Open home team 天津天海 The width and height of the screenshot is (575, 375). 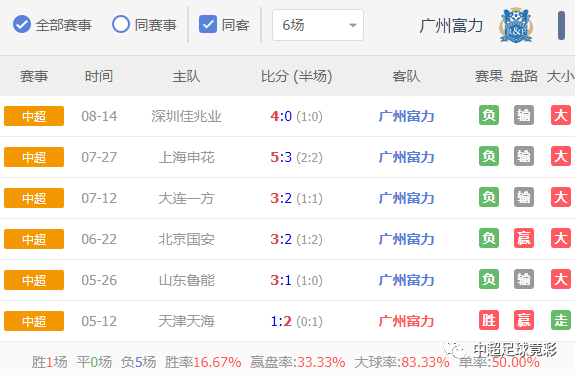pos(186,321)
